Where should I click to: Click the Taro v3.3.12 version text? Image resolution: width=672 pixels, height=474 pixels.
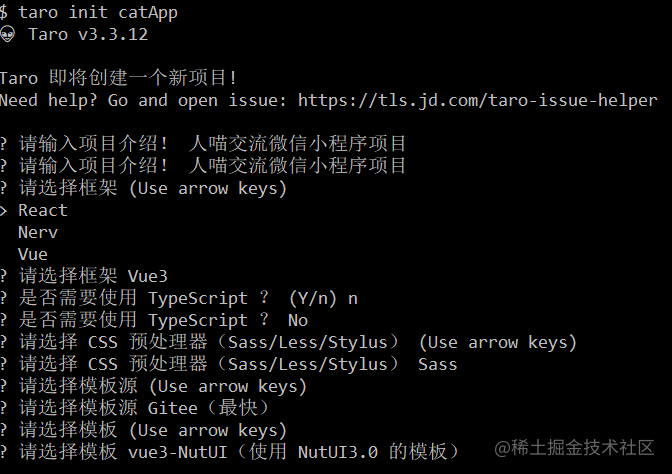point(88,34)
